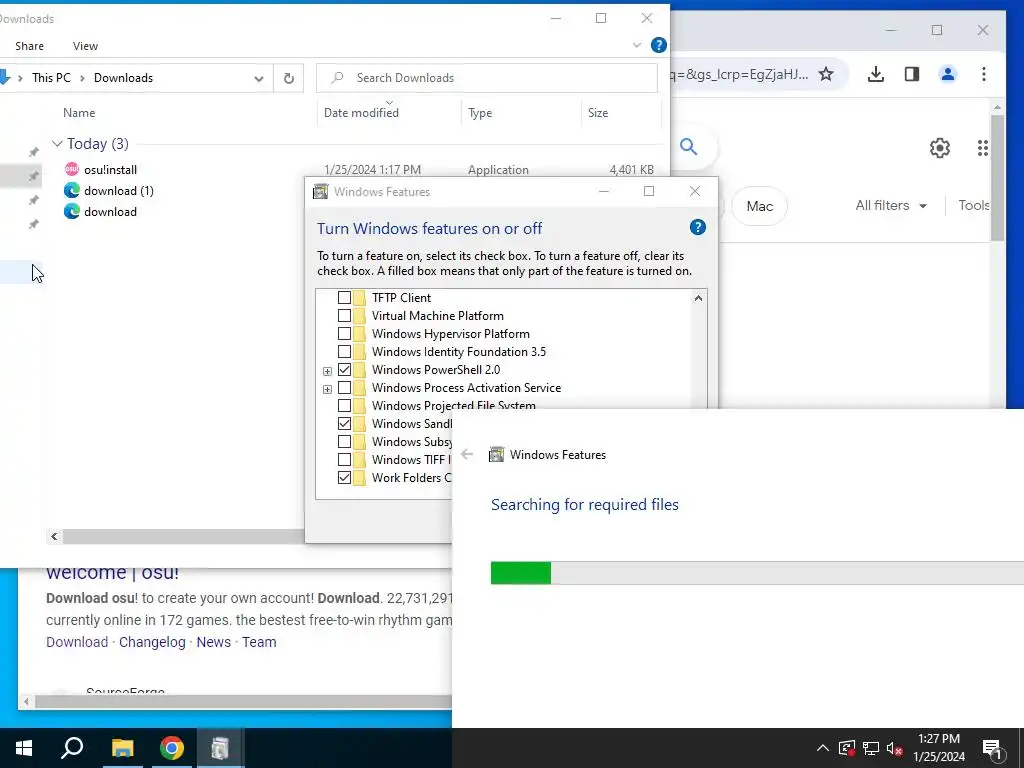Click Chrome page vertical scrollbar thumb
Image resolution: width=1024 pixels, height=768 pixels.
[997, 178]
